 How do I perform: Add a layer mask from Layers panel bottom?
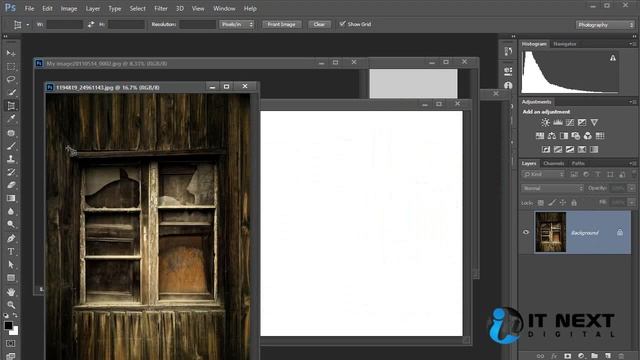(x=567, y=356)
